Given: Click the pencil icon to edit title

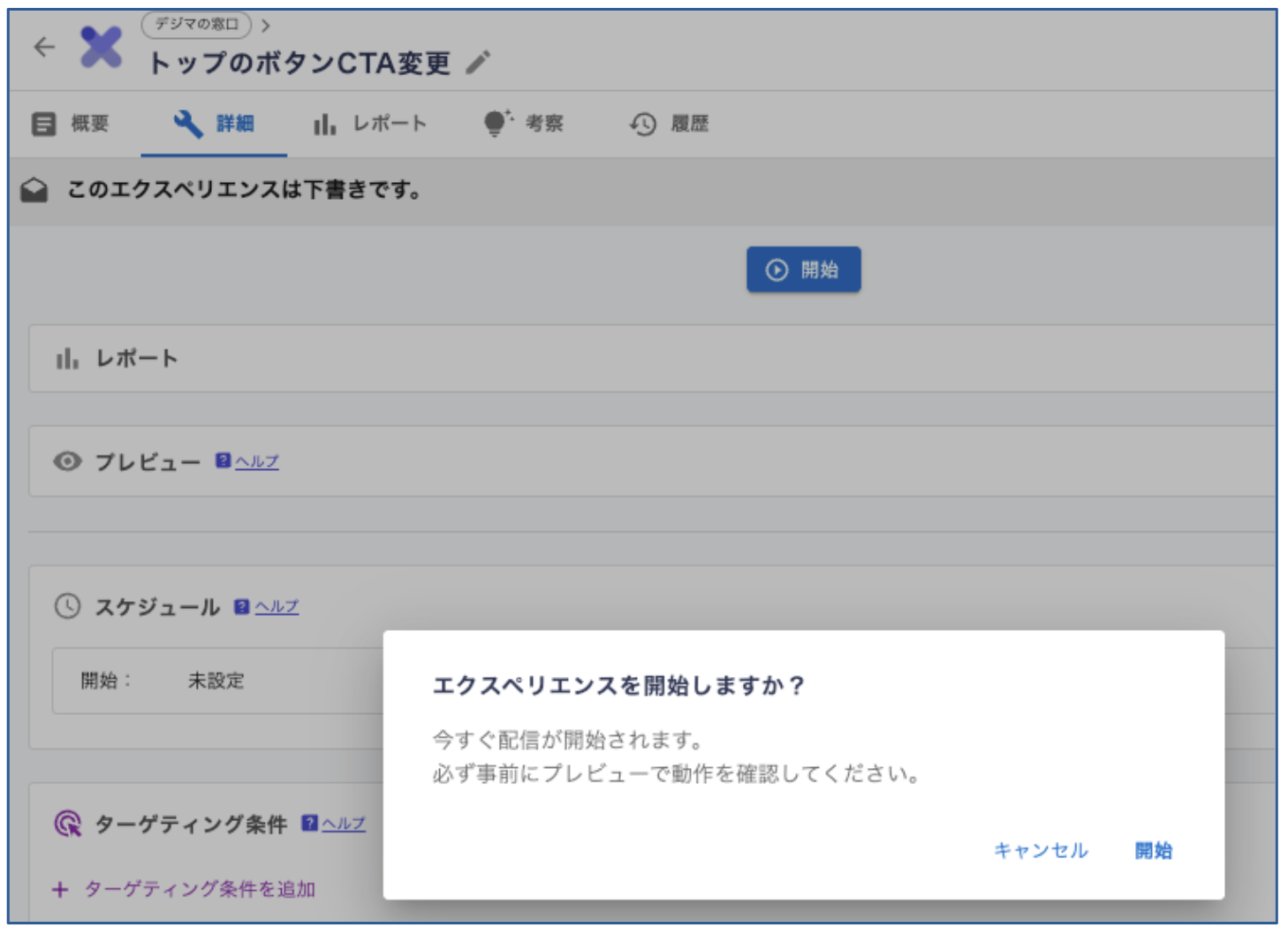Looking at the screenshot, I should tap(478, 63).
